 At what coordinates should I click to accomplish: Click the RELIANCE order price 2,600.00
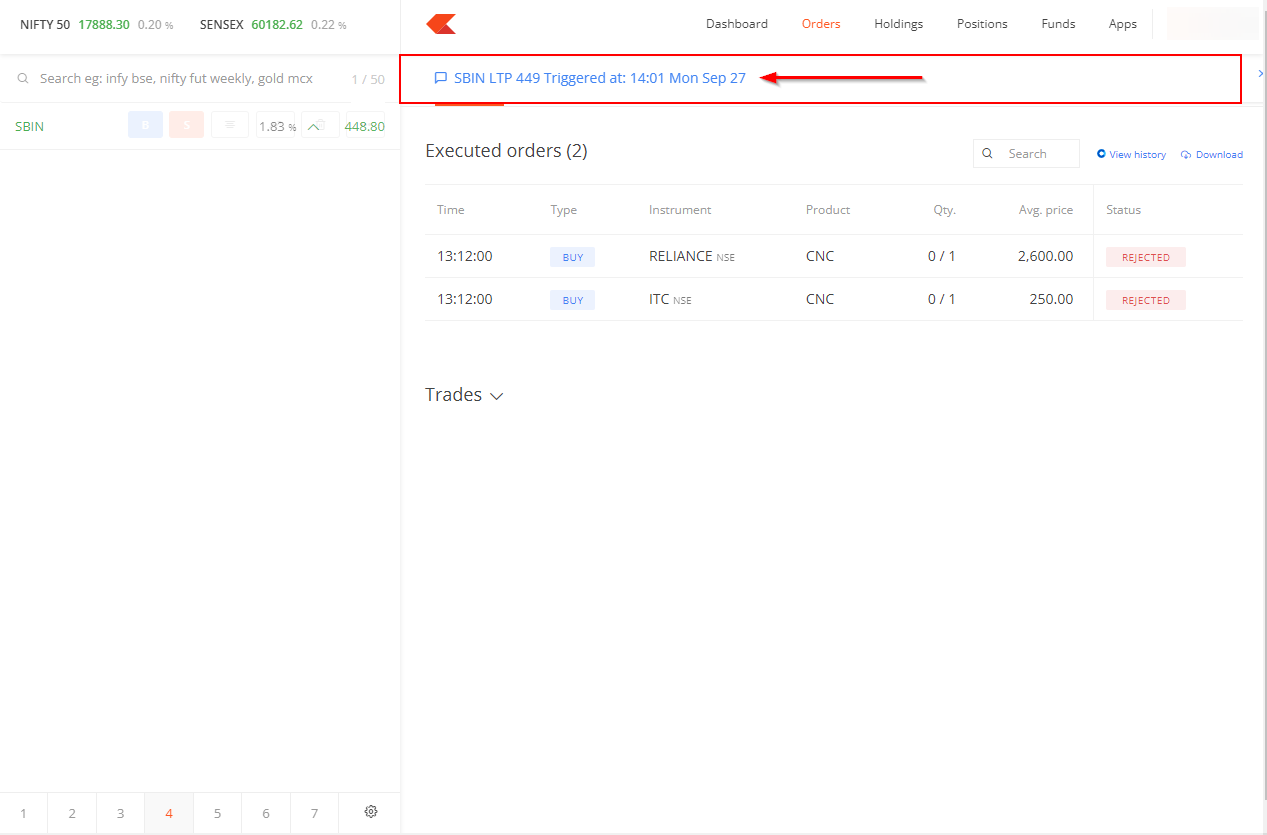pyautogui.click(x=1046, y=256)
